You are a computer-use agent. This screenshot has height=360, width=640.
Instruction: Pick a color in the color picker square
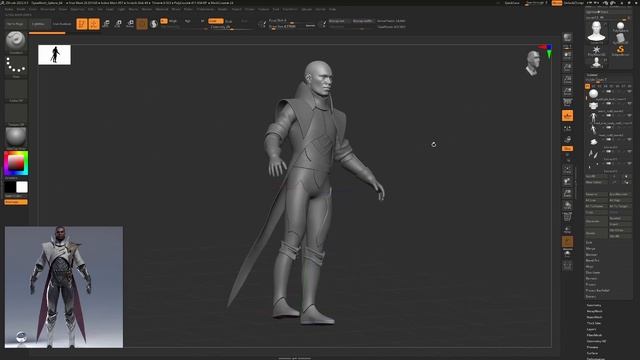(x=16, y=163)
